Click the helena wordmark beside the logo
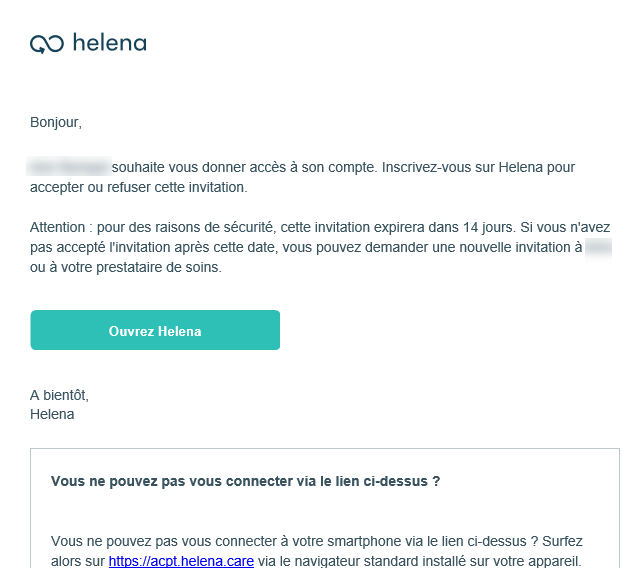Screen dimensions: 622x573 (110, 42)
